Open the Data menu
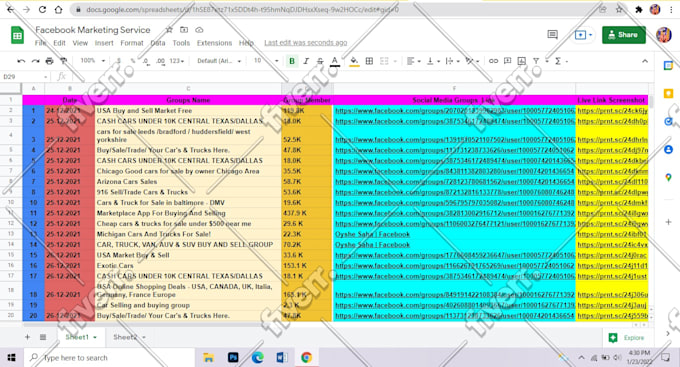680x367 pixels. coord(158,43)
